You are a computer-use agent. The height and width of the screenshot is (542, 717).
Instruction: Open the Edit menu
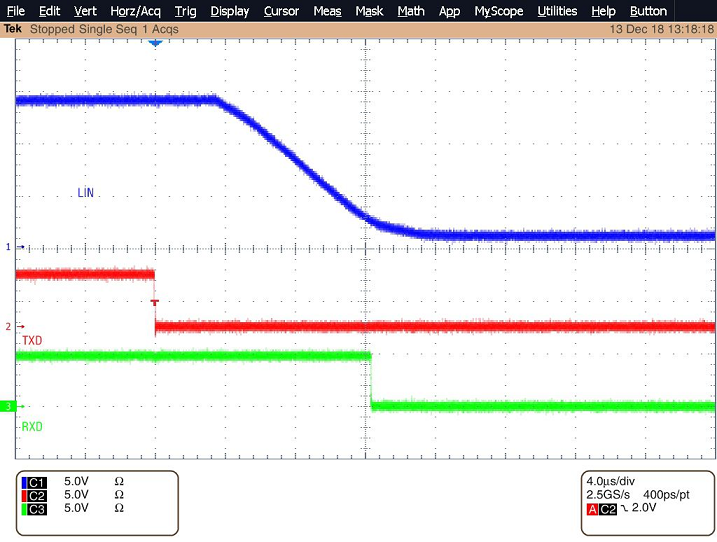(49, 11)
